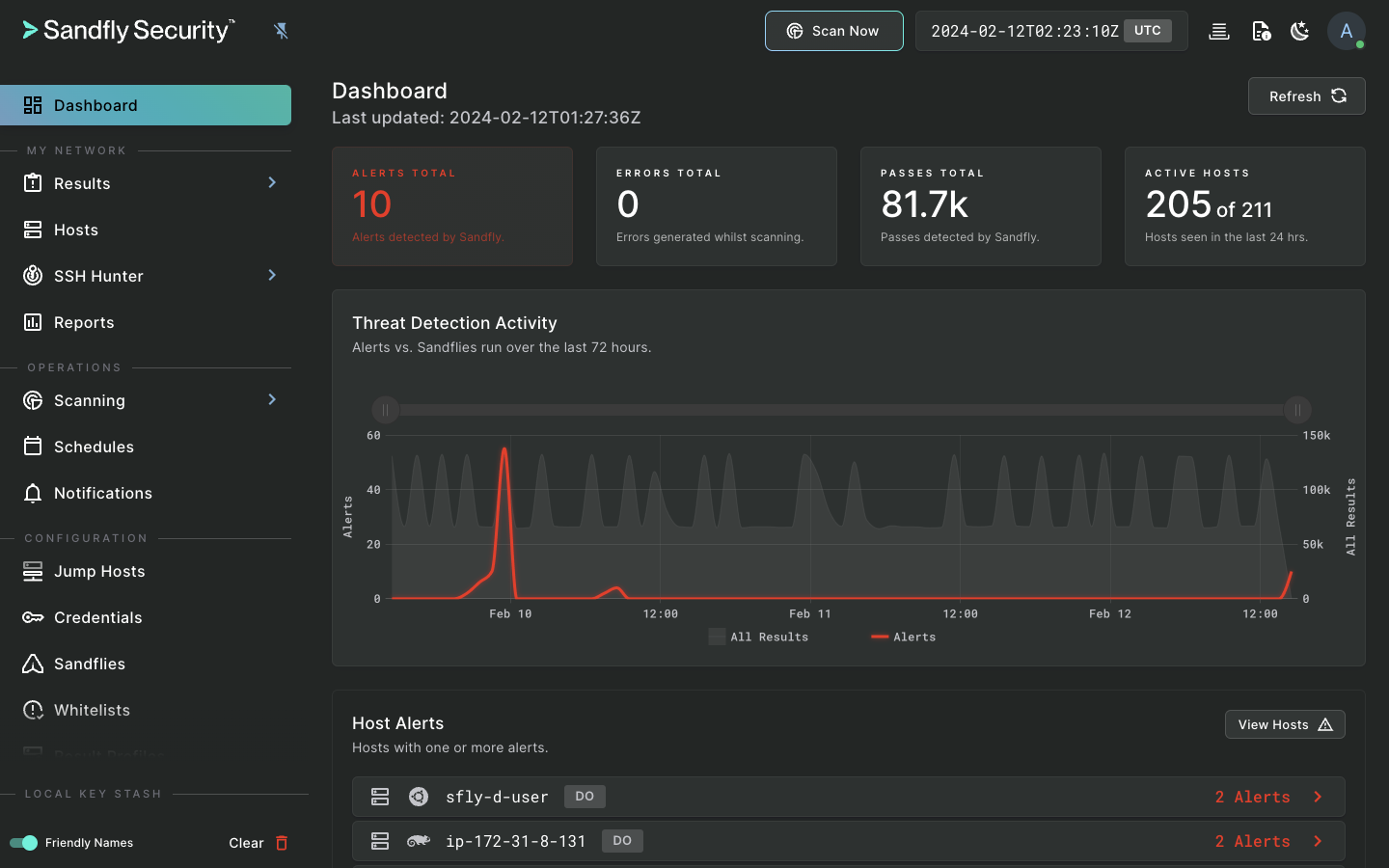Expand the Scanning submenu chevron

pyautogui.click(x=272, y=399)
